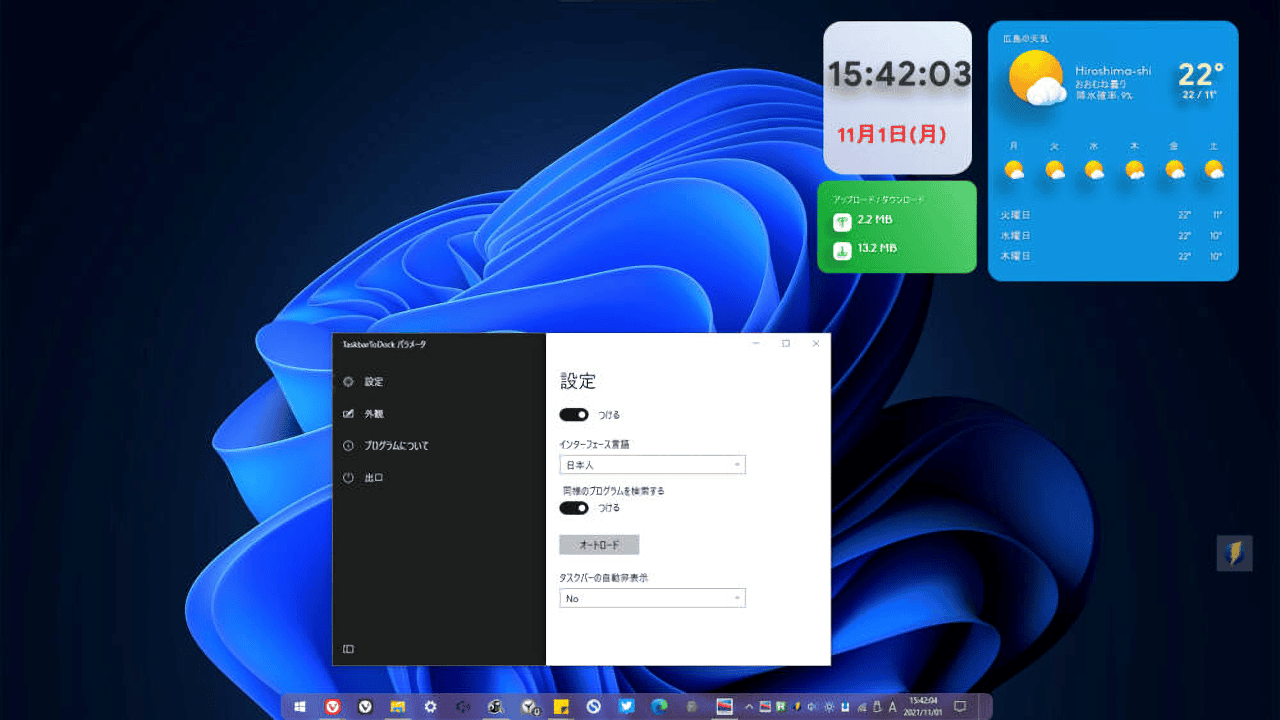The image size is (1280, 720).
Task: Click the 設定 page heading
Action: click(x=578, y=381)
